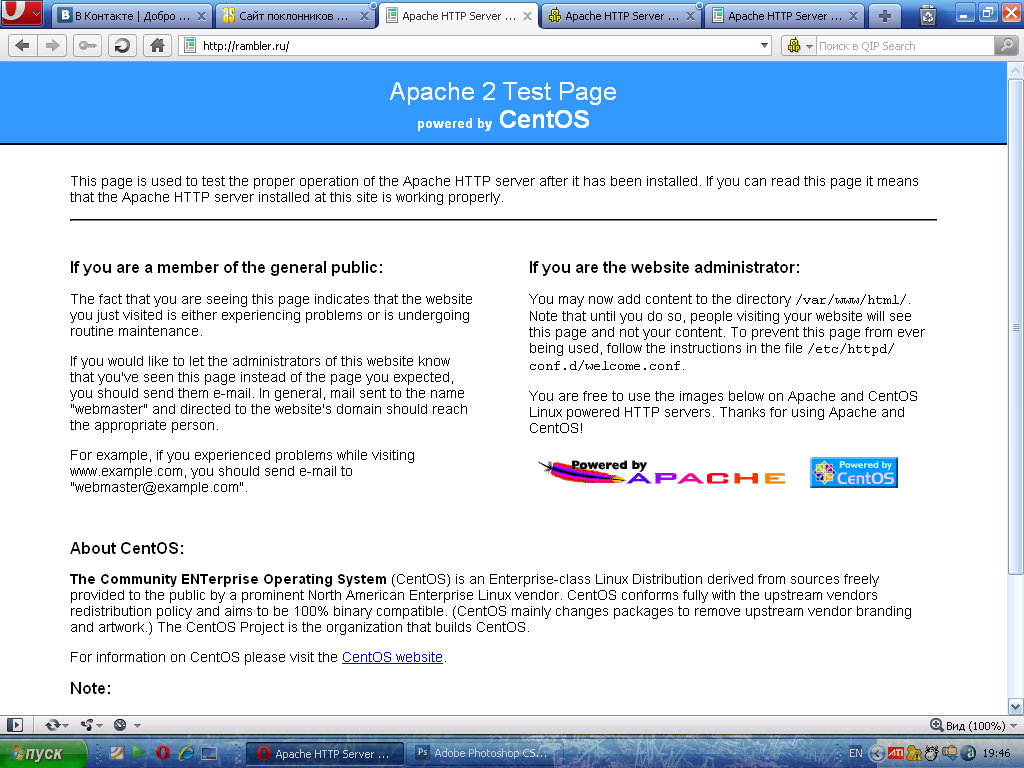Go to the Home page
1024x768 pixels.
click(157, 46)
